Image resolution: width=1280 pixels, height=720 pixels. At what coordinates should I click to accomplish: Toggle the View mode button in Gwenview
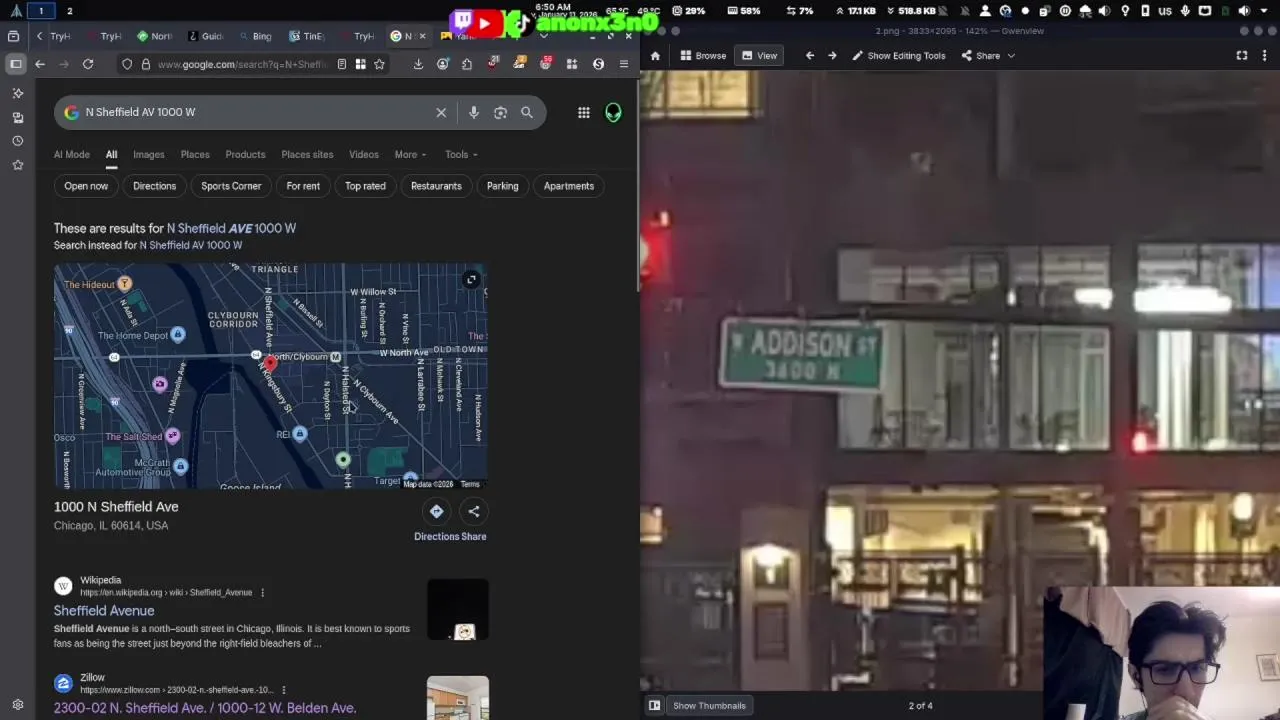tap(759, 56)
